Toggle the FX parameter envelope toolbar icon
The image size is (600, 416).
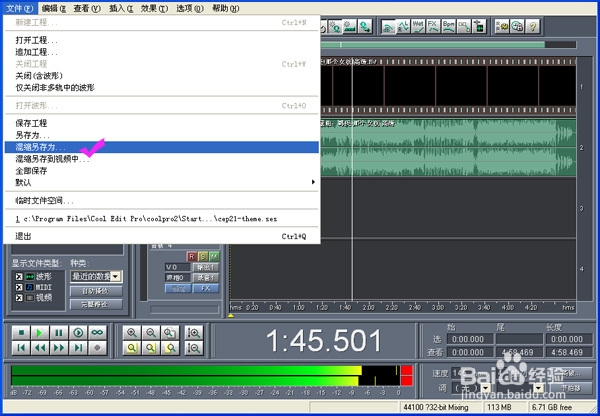tap(433, 26)
